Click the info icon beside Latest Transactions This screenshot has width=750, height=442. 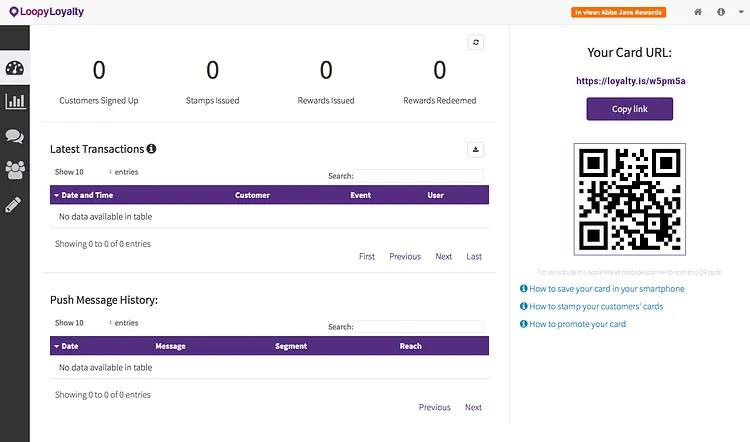[151, 149]
